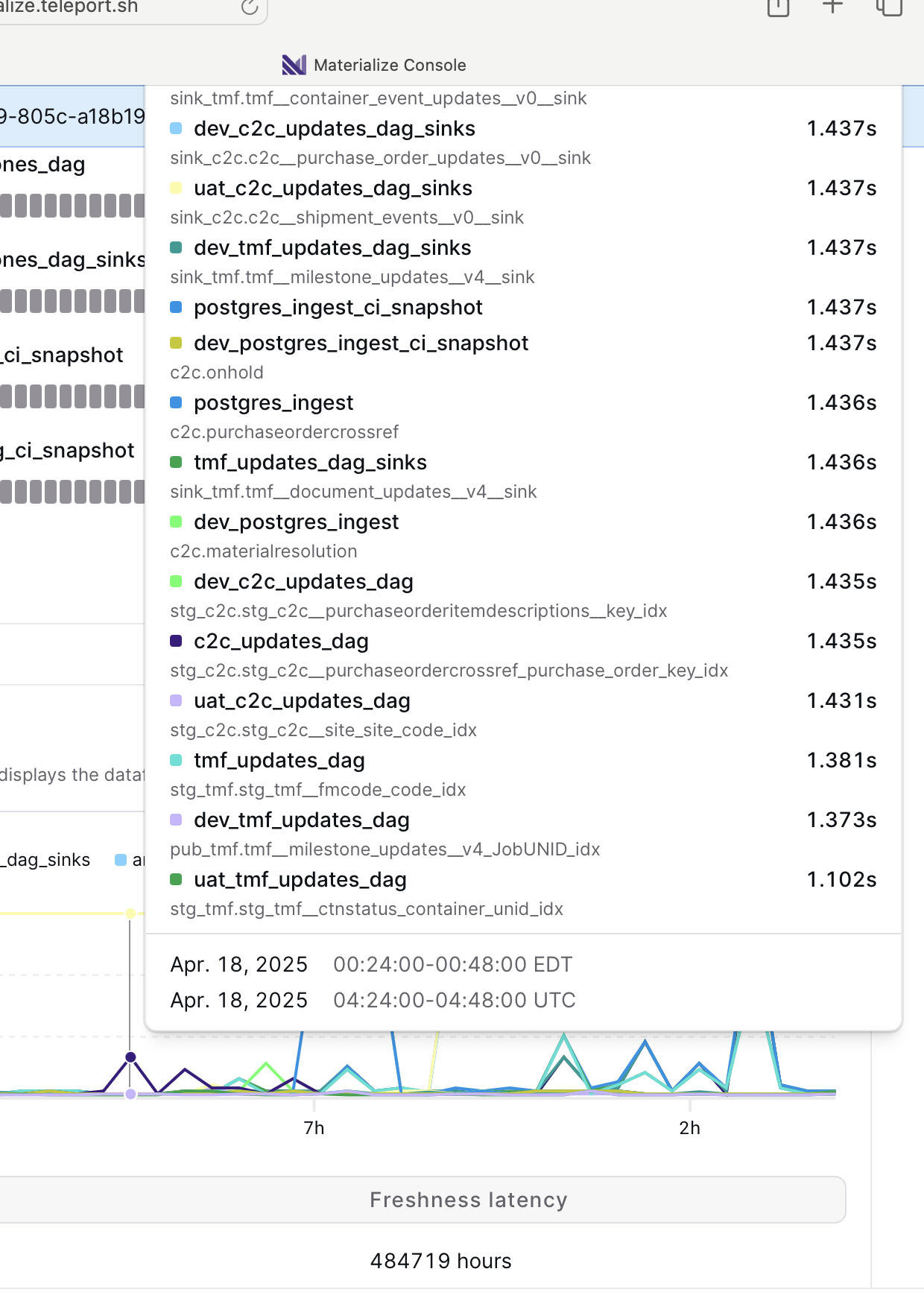
Task: Click the reload page icon in address bar
Action: (x=250, y=7)
